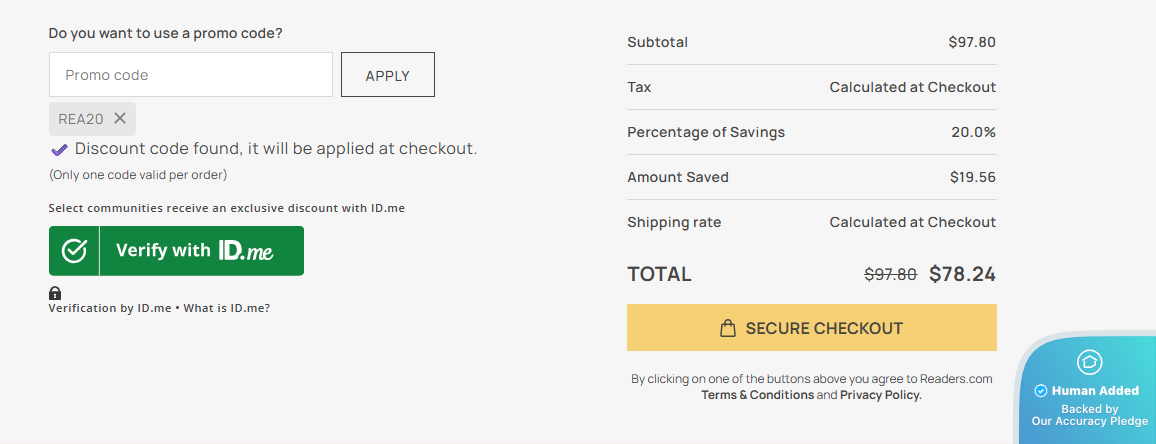This screenshot has height=444, width=1156.
Task: Click the Our Accuracy Pledge text
Action: (x=1090, y=421)
